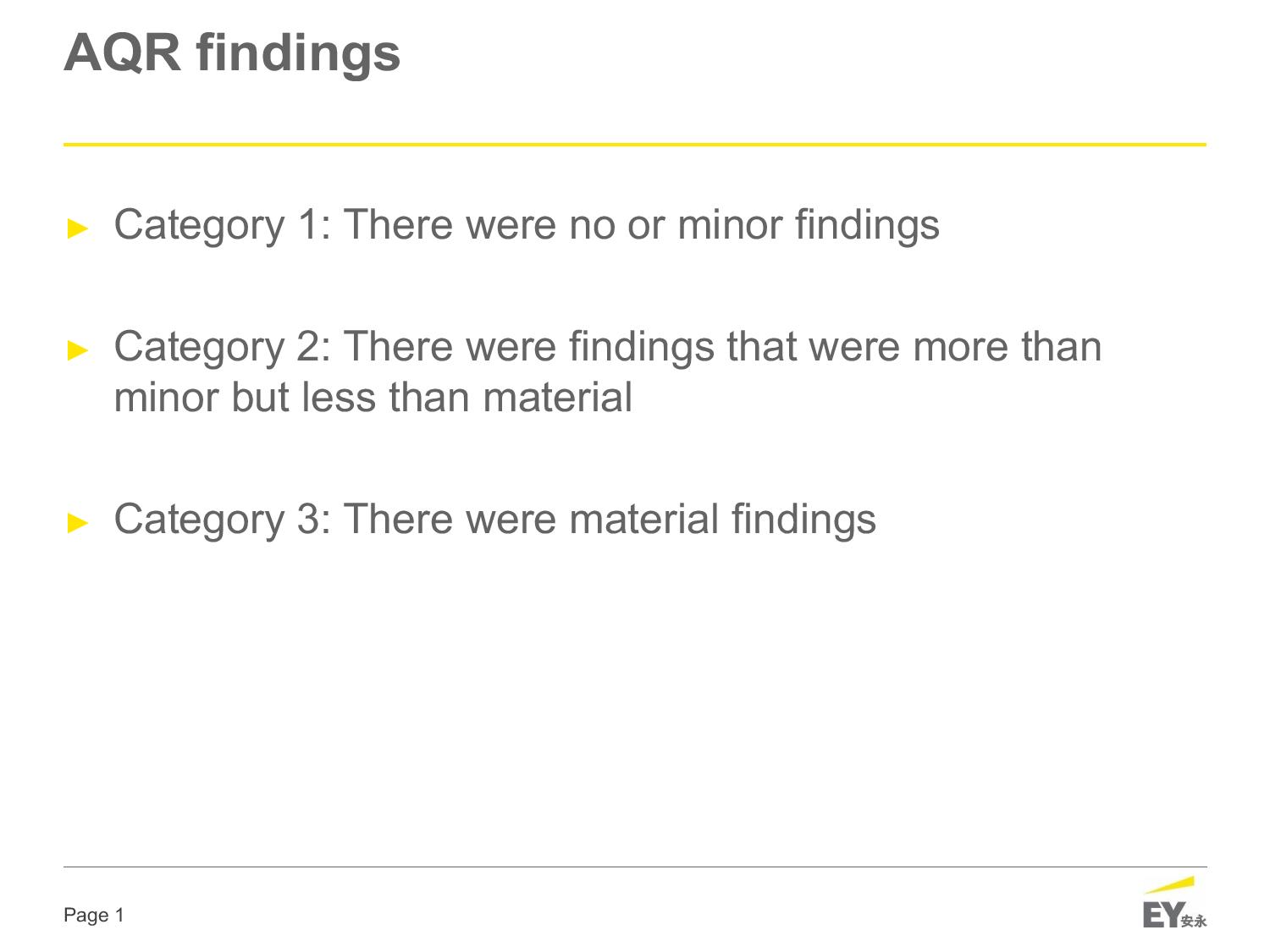Click the Chinese characters beside EY logo
The image size is (1270, 952).
1194,922
